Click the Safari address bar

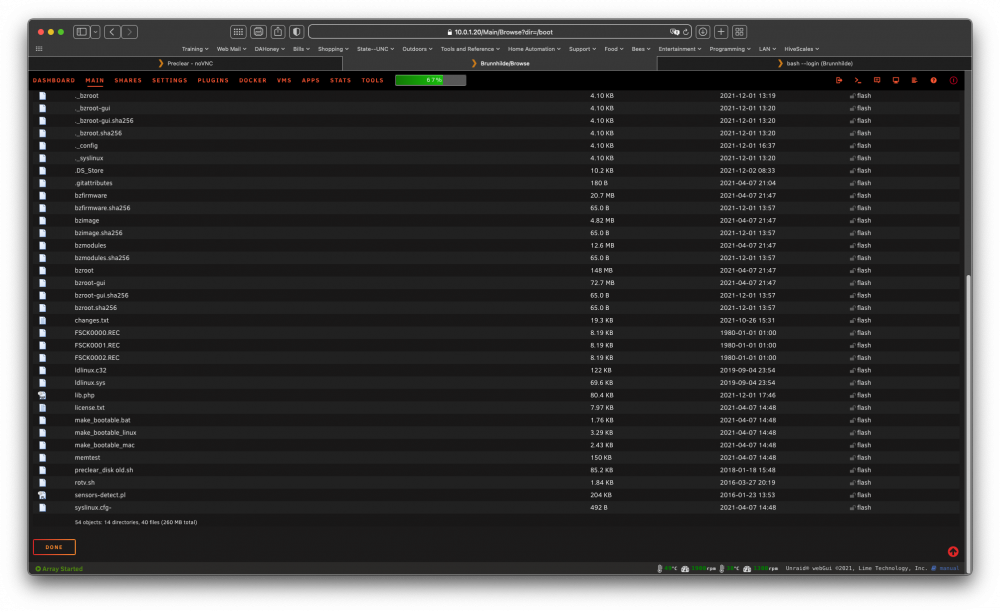(501, 32)
